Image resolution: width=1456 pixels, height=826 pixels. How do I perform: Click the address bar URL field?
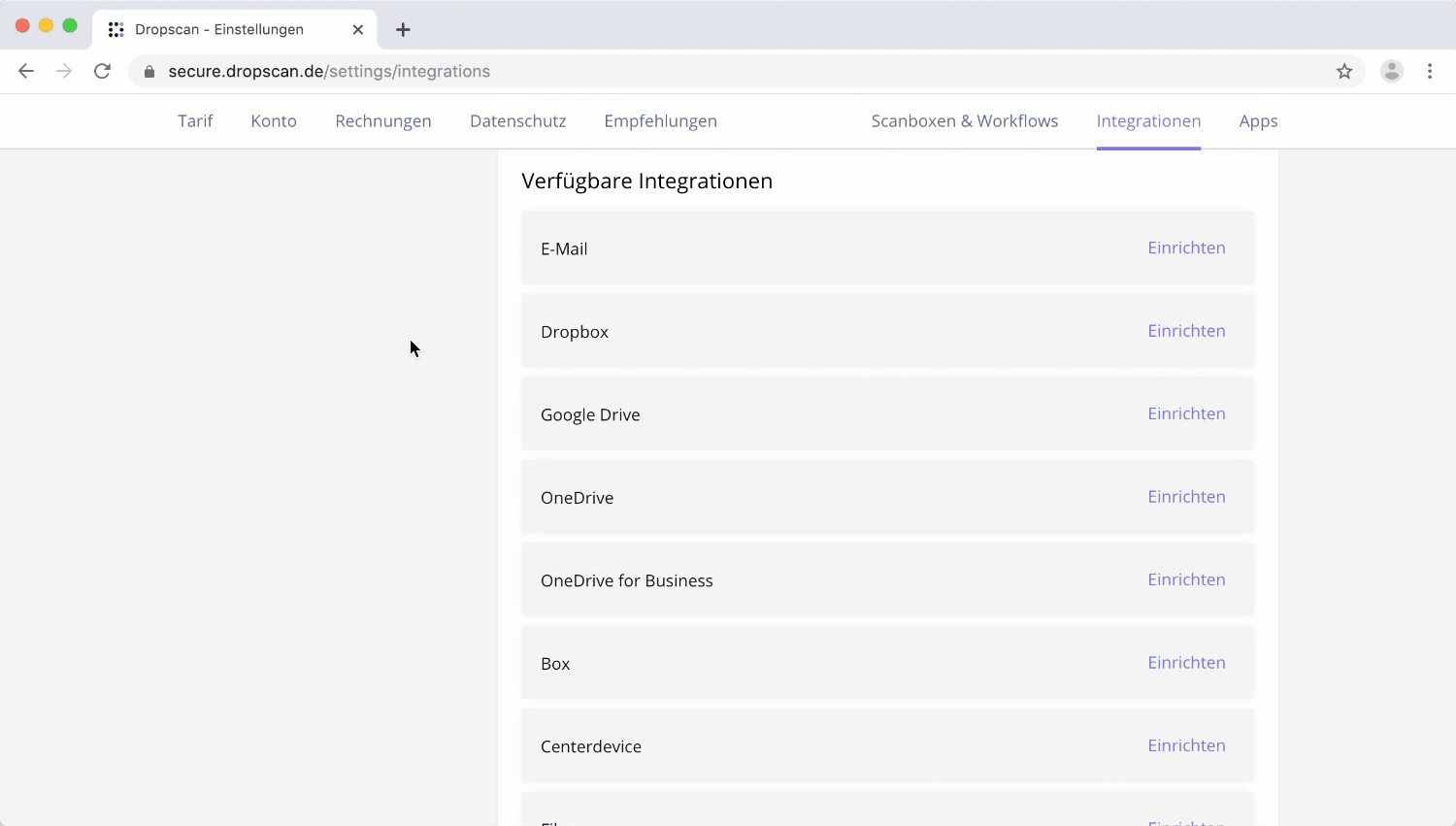679,72
